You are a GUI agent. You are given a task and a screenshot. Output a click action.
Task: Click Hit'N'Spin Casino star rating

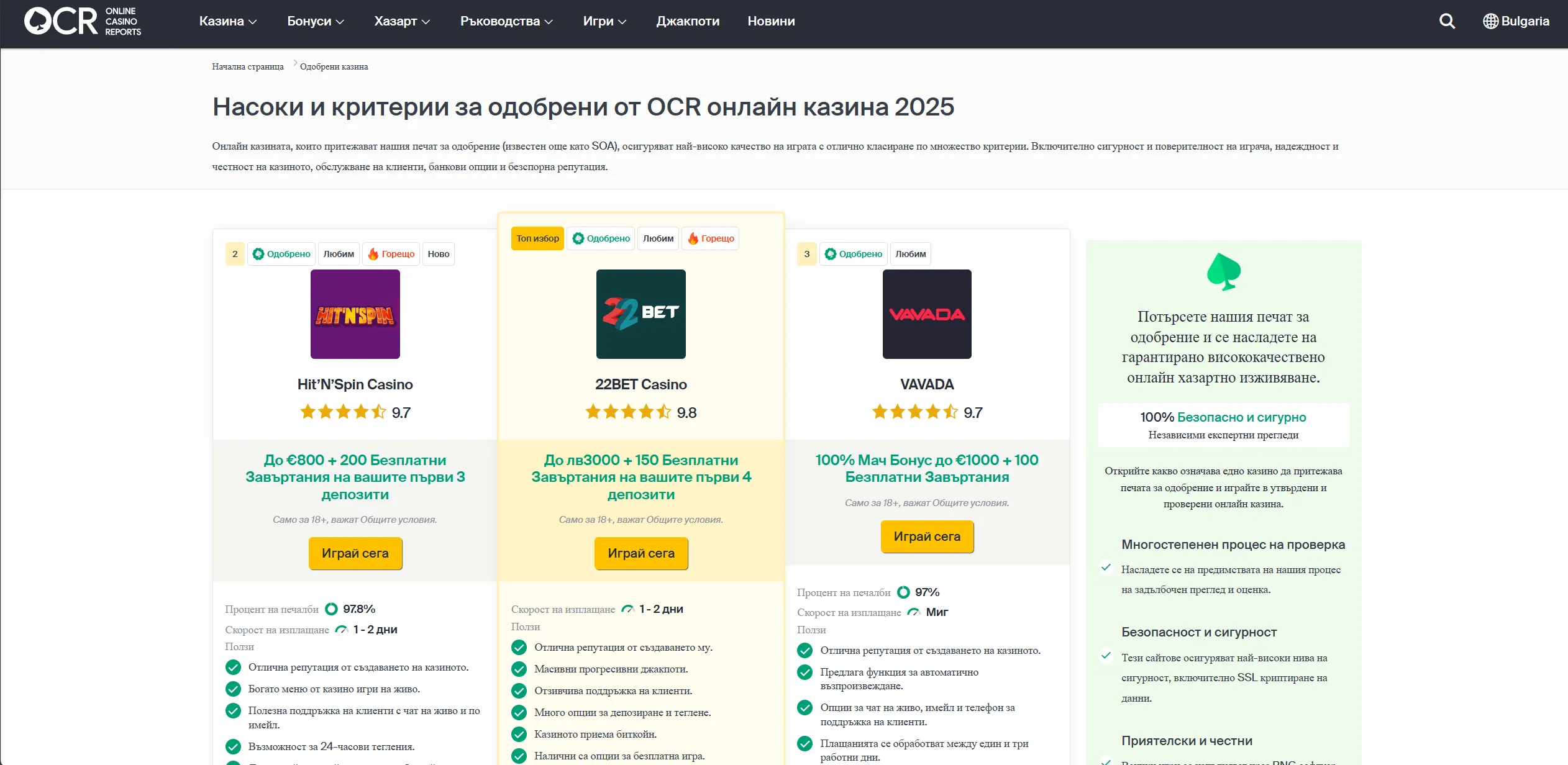(343, 412)
